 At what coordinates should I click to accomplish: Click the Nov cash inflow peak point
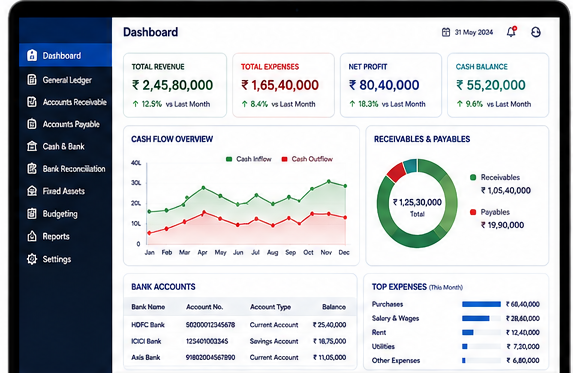pyautogui.click(x=329, y=181)
